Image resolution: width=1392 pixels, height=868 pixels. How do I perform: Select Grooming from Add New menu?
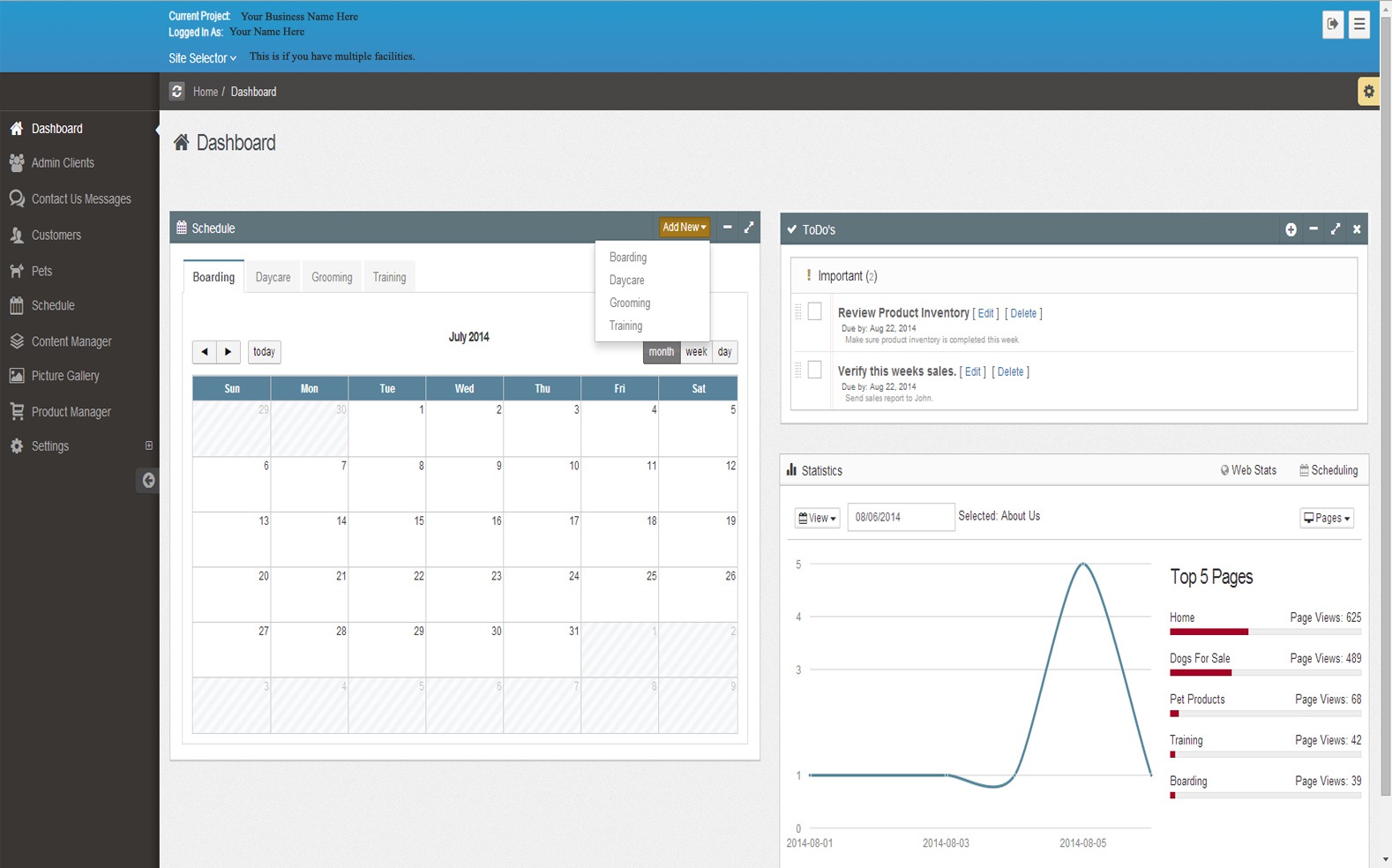click(x=630, y=303)
